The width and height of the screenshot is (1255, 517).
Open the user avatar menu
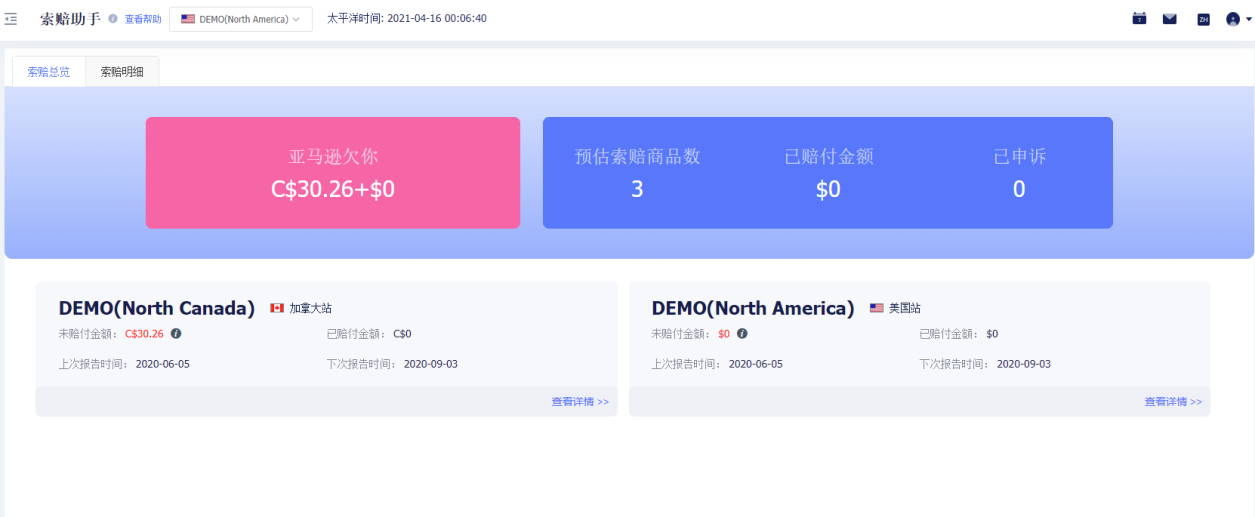point(1238,19)
